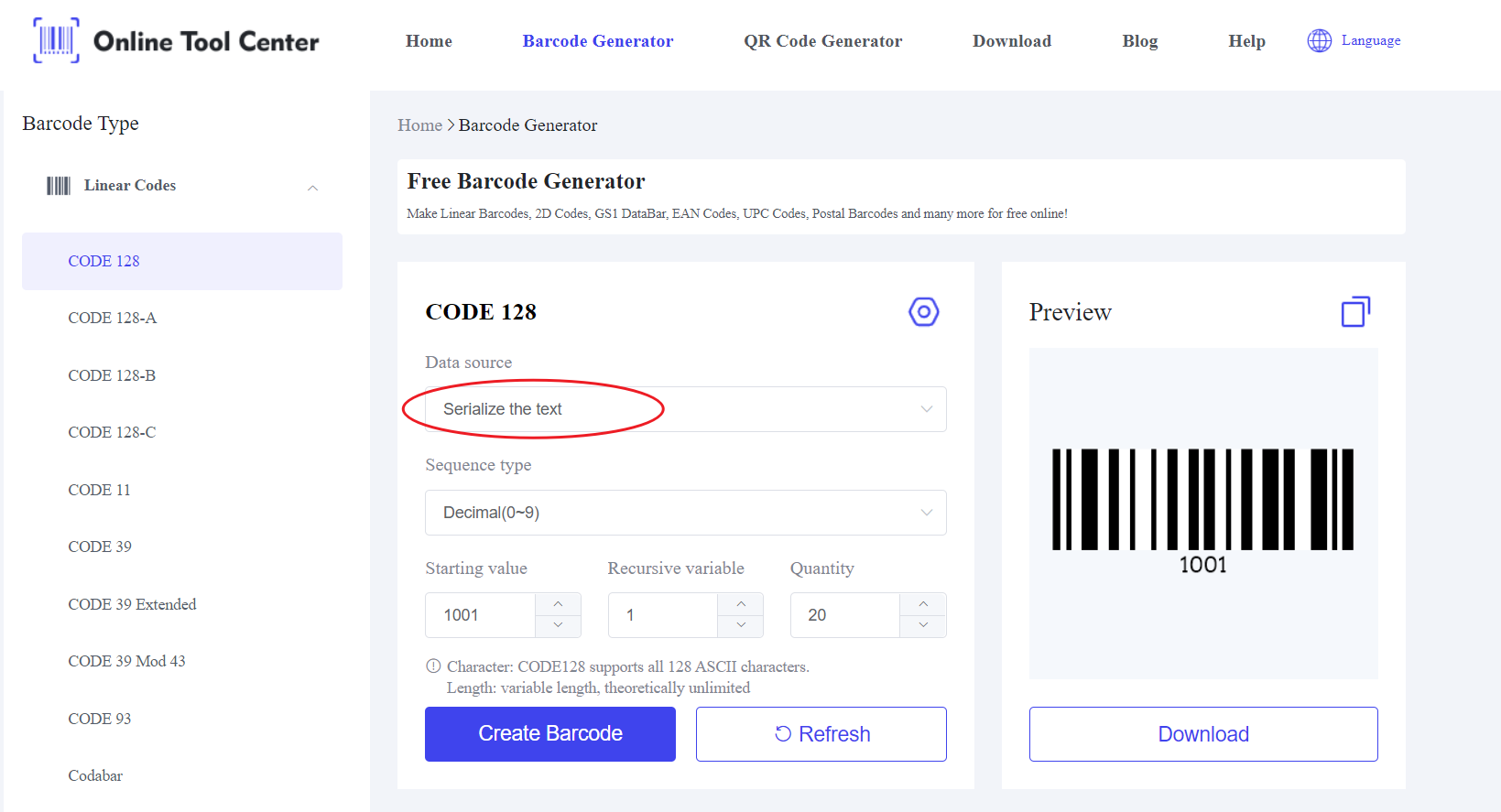Open the Sequence type dropdown

coord(685,513)
